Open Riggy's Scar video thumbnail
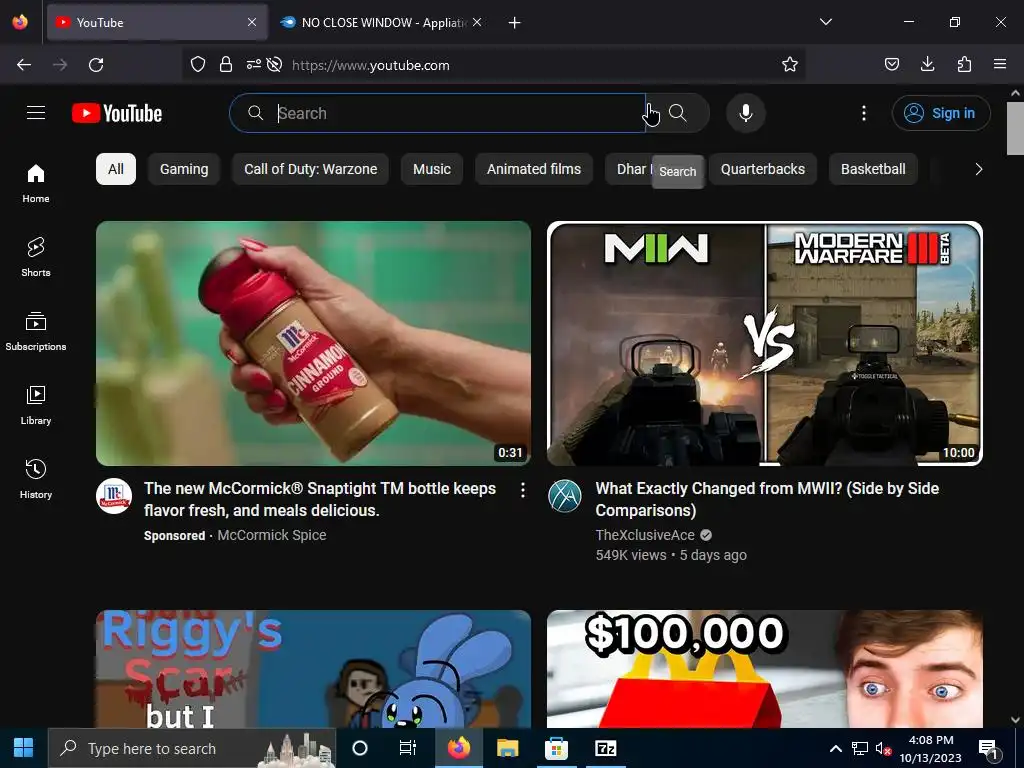Image resolution: width=1024 pixels, height=768 pixels. 313,669
